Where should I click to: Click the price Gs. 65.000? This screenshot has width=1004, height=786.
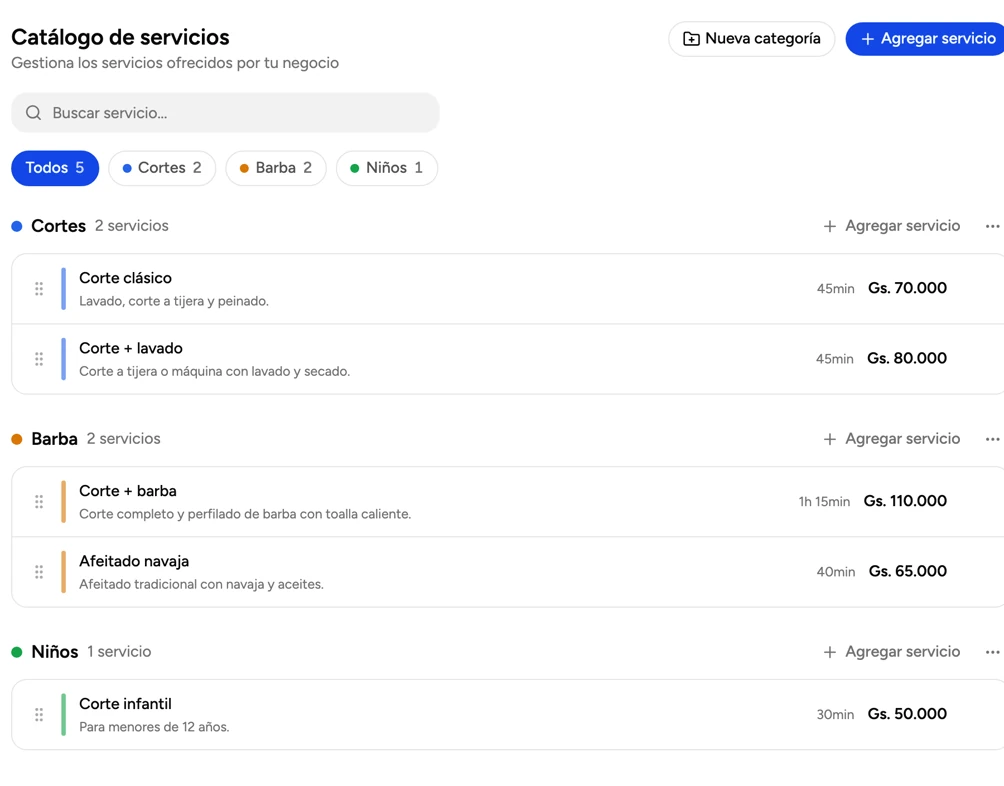(908, 571)
